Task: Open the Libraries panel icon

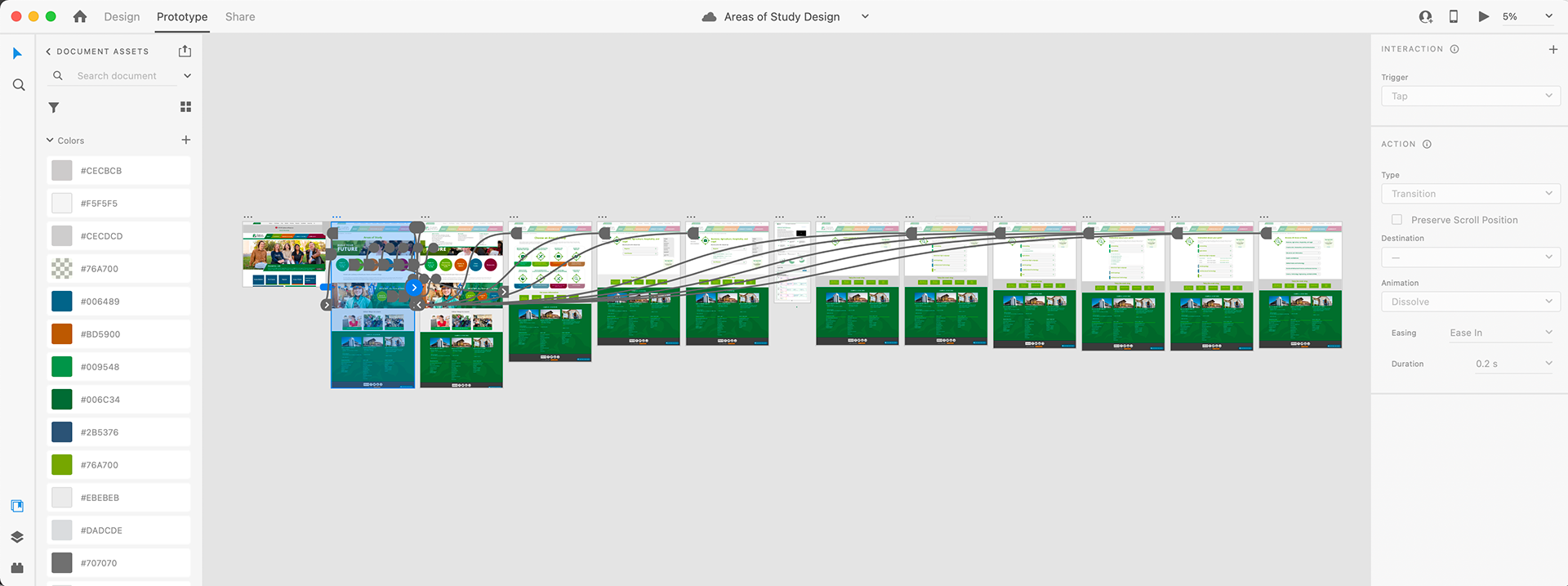Action: [17, 506]
